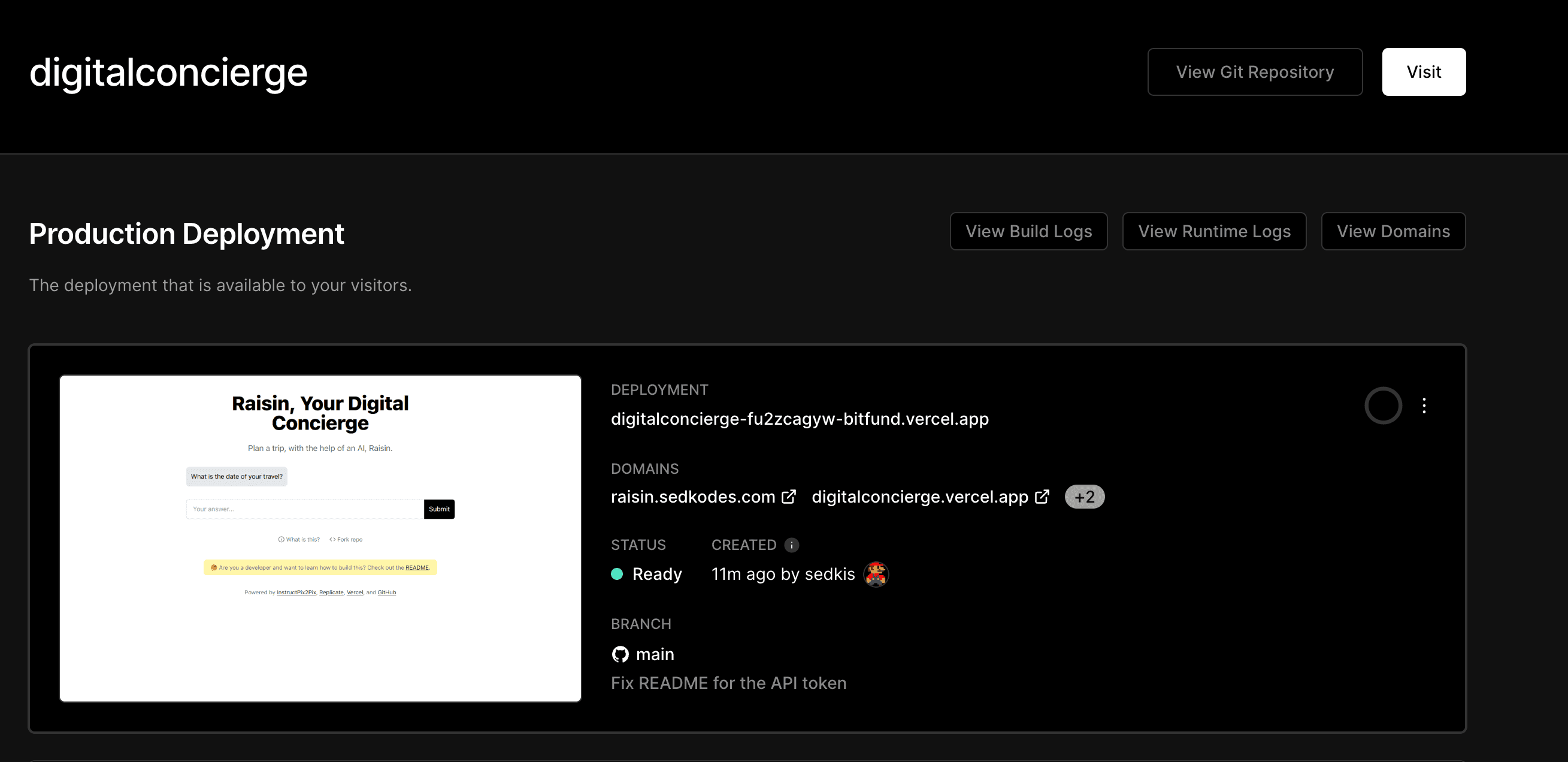Click the 'Ready' status text
1568x762 pixels.
coord(657,574)
